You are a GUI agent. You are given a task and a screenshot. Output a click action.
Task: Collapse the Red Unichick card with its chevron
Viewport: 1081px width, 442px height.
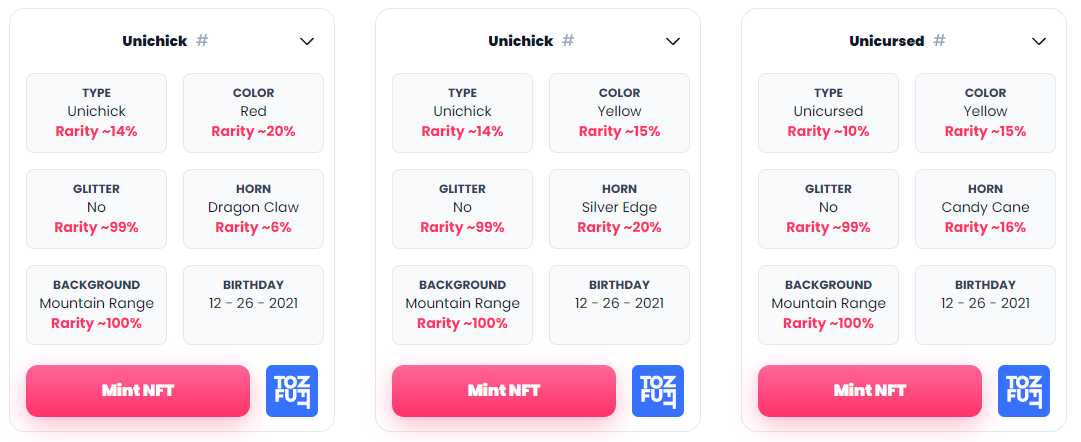(307, 41)
